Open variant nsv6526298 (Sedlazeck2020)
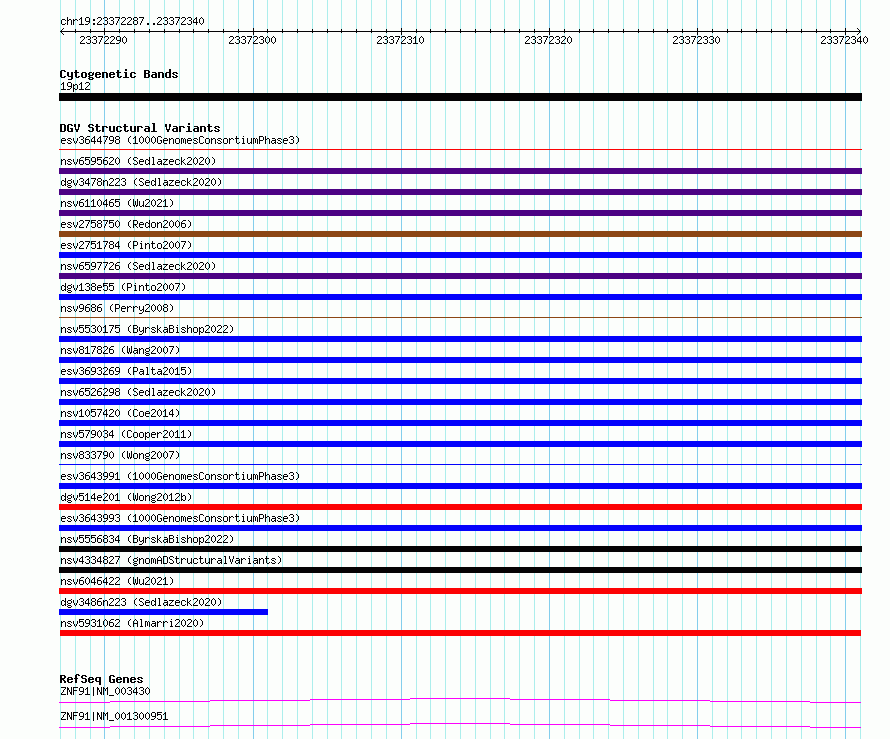 pyautogui.click(x=138, y=392)
